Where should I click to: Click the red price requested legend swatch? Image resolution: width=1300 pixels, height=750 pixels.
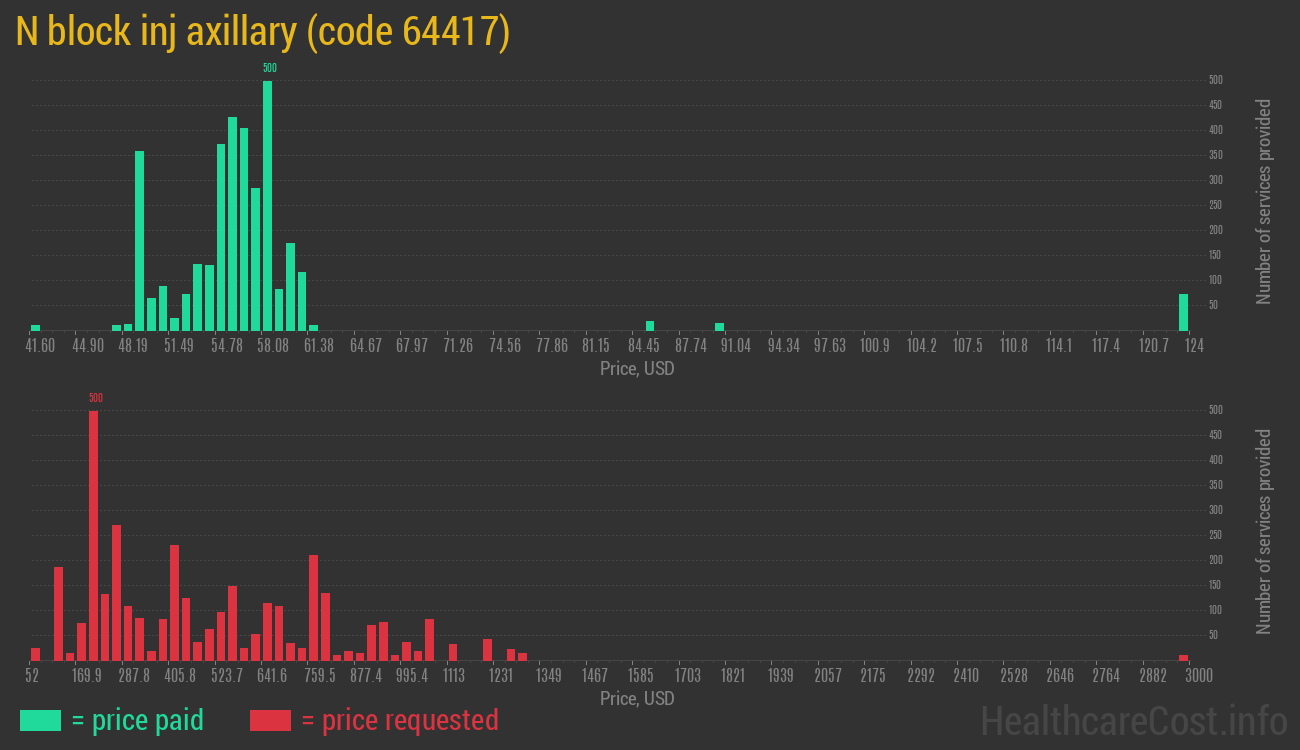coord(270,720)
